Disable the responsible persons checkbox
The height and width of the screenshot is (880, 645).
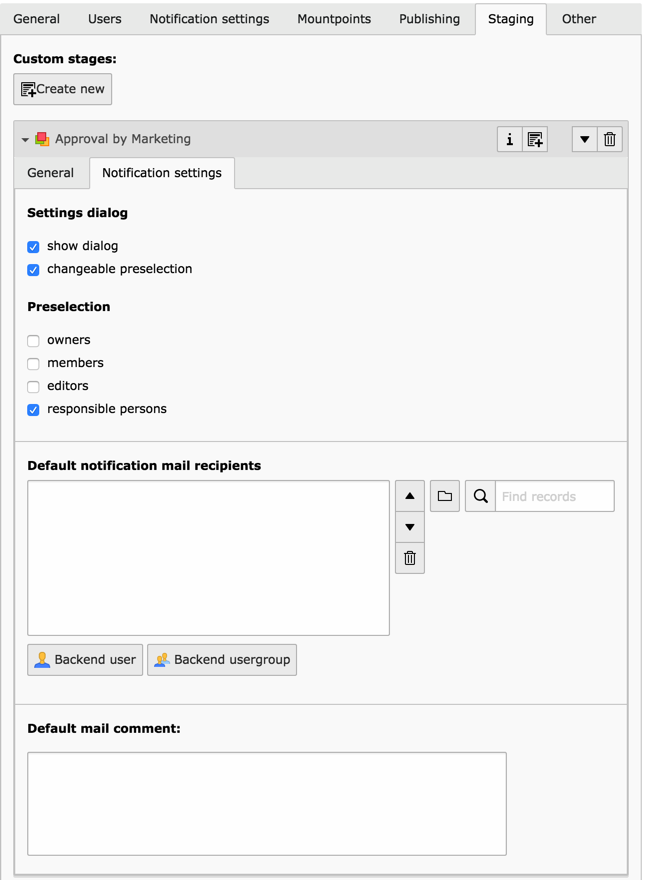click(x=32, y=409)
